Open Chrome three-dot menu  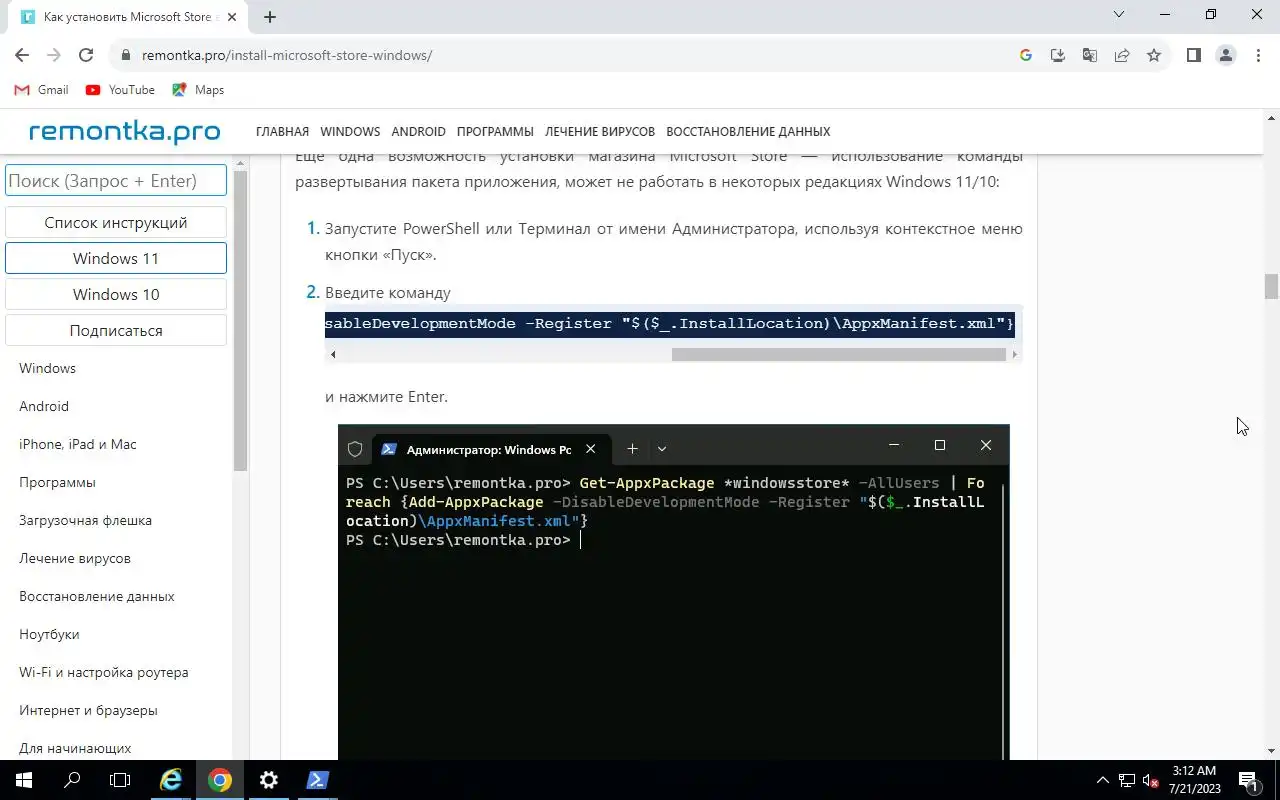pyautogui.click(x=1258, y=56)
